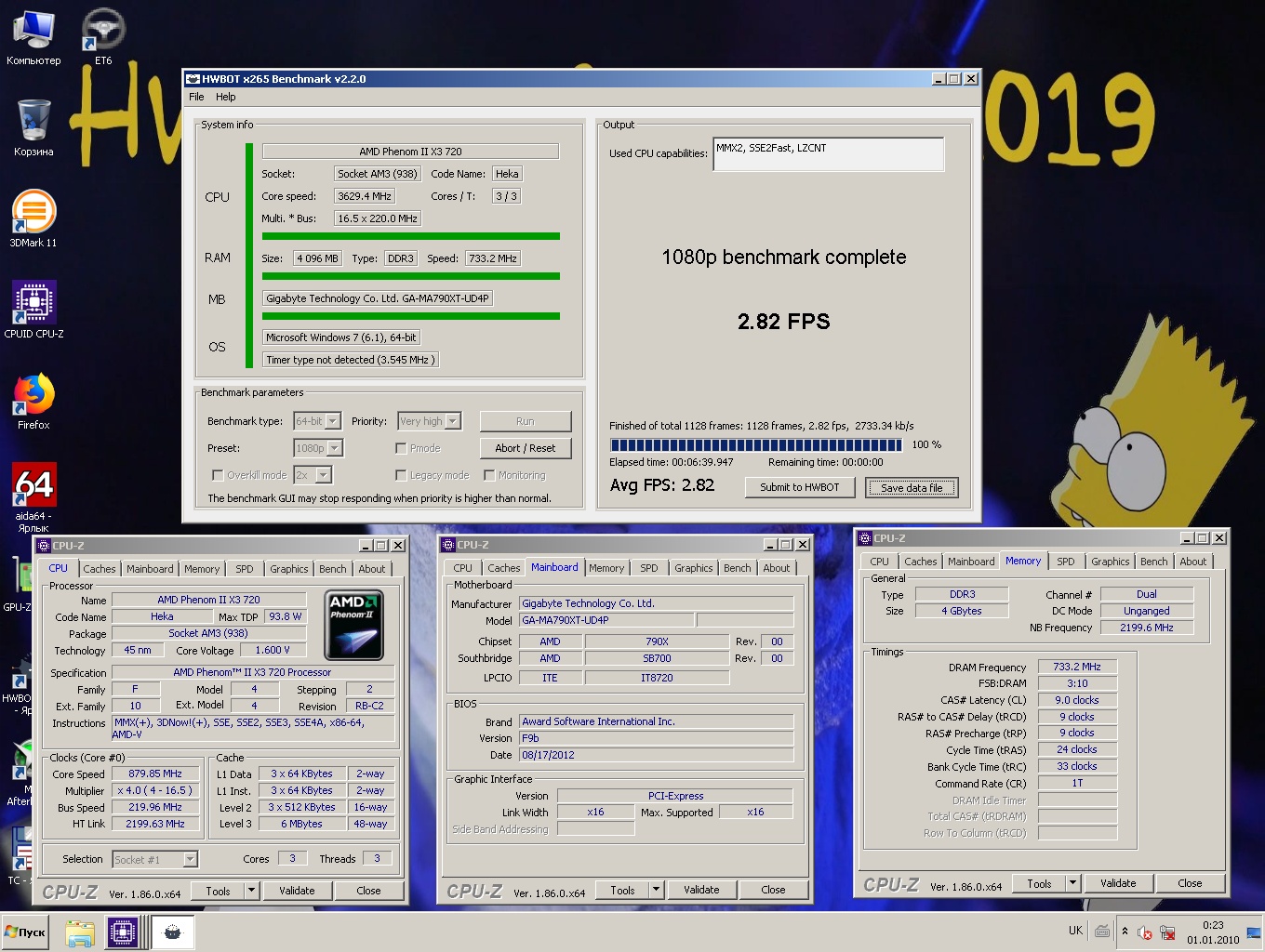Toggle the Pmode checkbox

click(x=401, y=448)
